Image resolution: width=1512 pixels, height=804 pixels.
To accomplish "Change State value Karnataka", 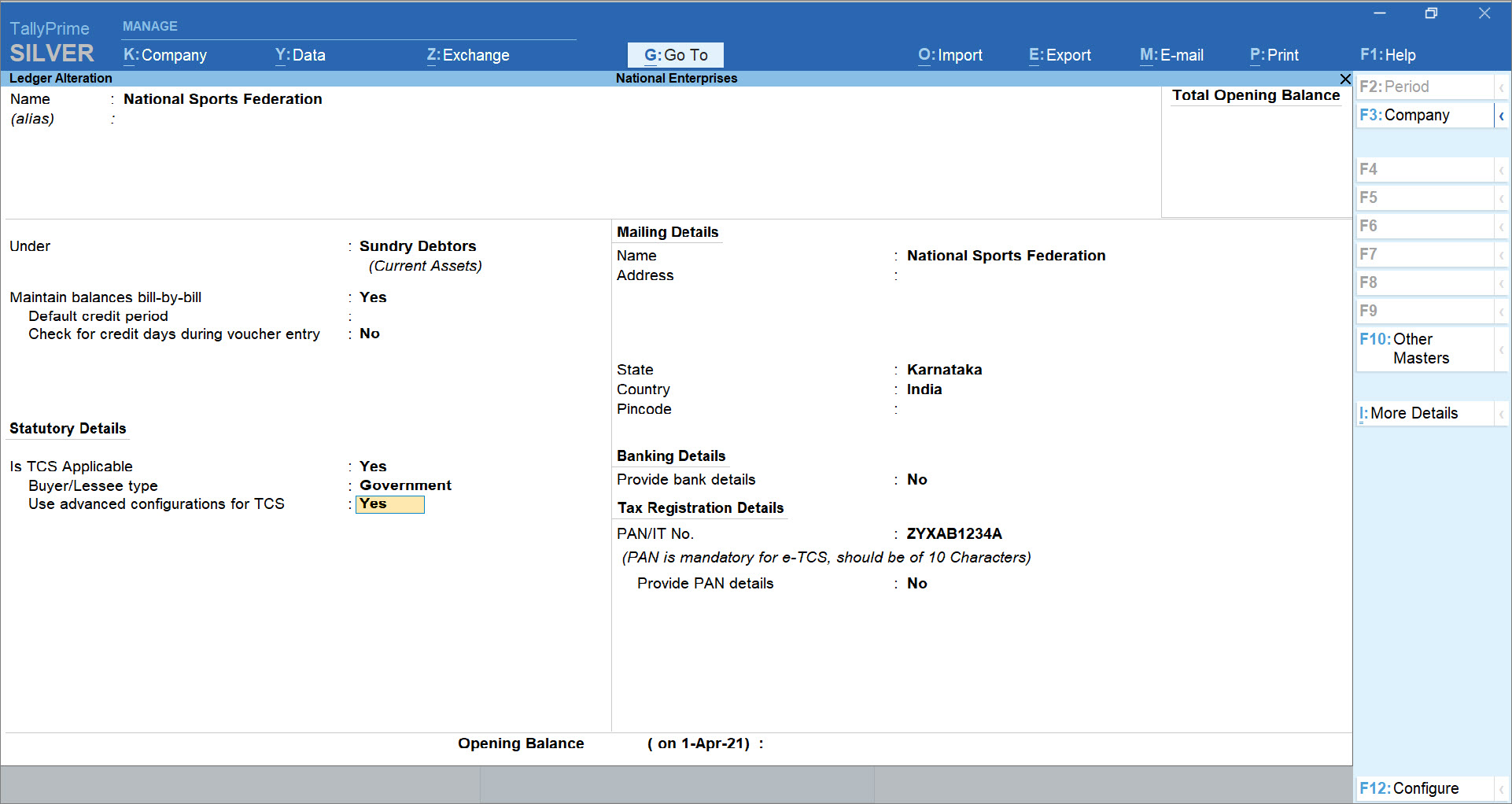I will [x=944, y=370].
